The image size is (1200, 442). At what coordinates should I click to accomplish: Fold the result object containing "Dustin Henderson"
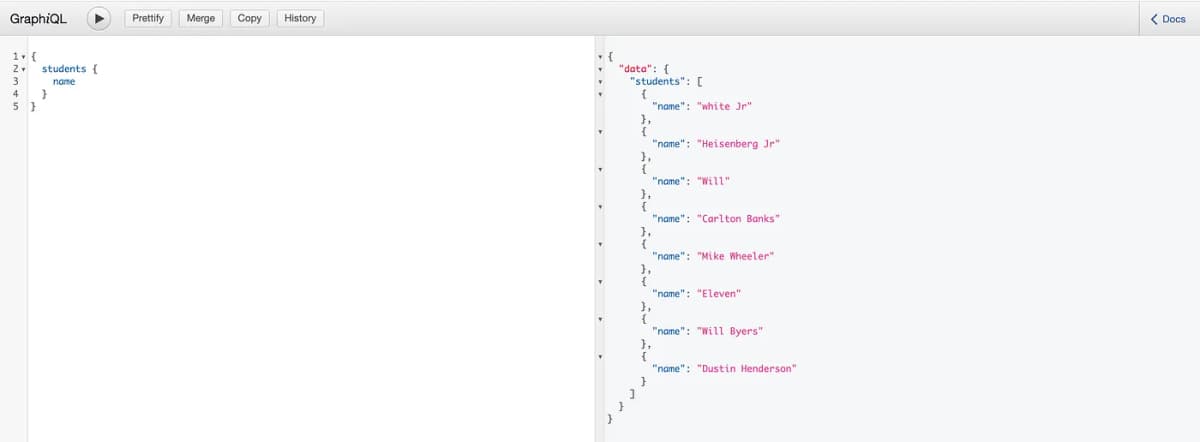[x=600, y=356]
